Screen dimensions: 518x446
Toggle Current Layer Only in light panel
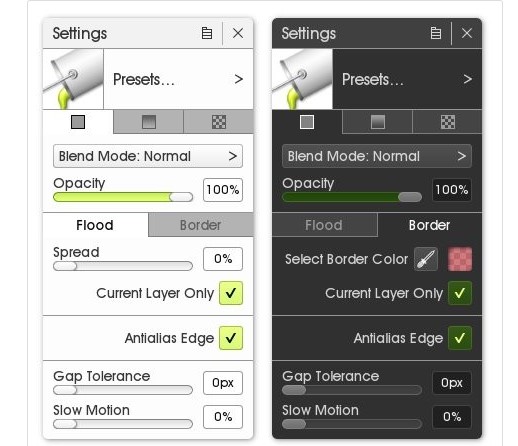coord(231,293)
